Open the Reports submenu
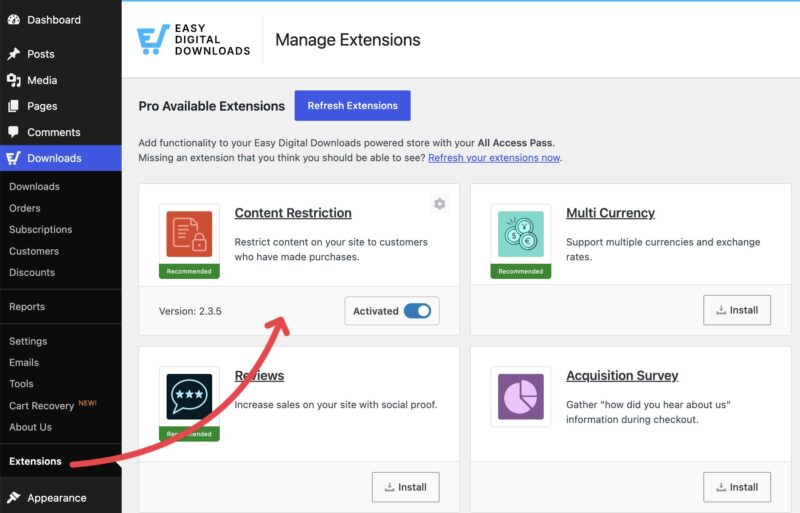 (27, 307)
